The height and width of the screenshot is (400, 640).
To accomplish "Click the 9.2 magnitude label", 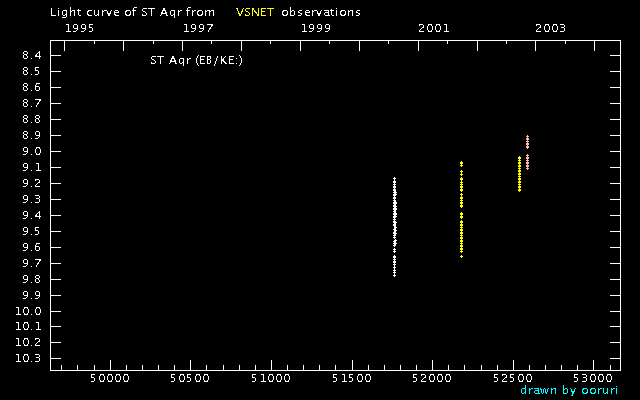I will (x=32, y=183).
